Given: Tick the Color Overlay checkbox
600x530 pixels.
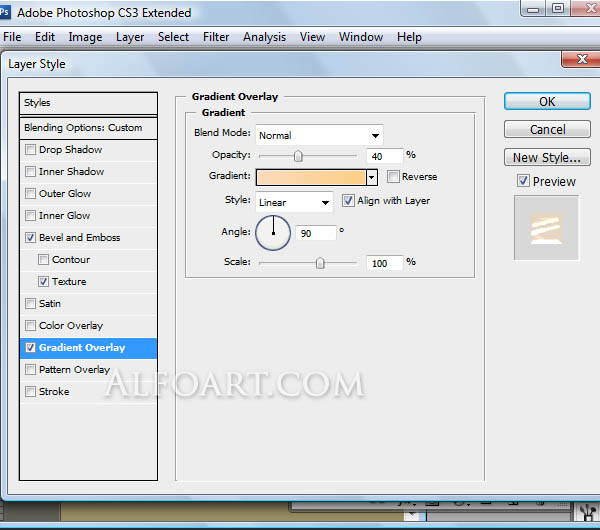Looking at the screenshot, I should click(30, 326).
